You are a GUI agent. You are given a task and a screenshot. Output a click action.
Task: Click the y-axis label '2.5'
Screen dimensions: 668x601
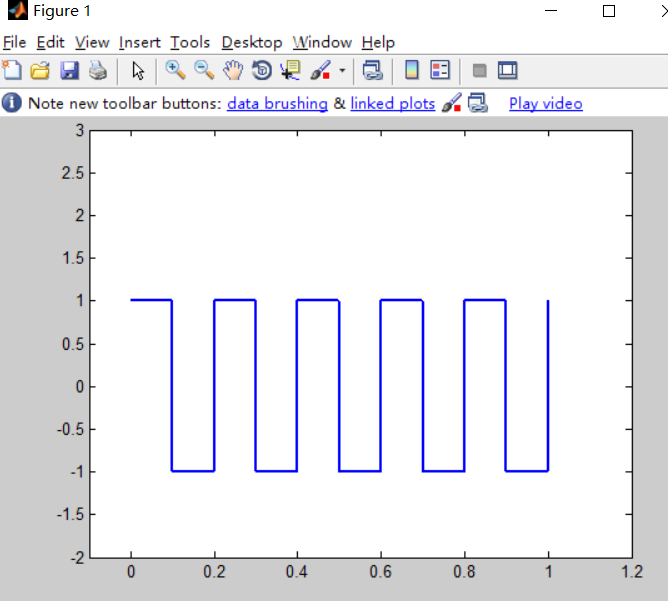click(x=73, y=173)
